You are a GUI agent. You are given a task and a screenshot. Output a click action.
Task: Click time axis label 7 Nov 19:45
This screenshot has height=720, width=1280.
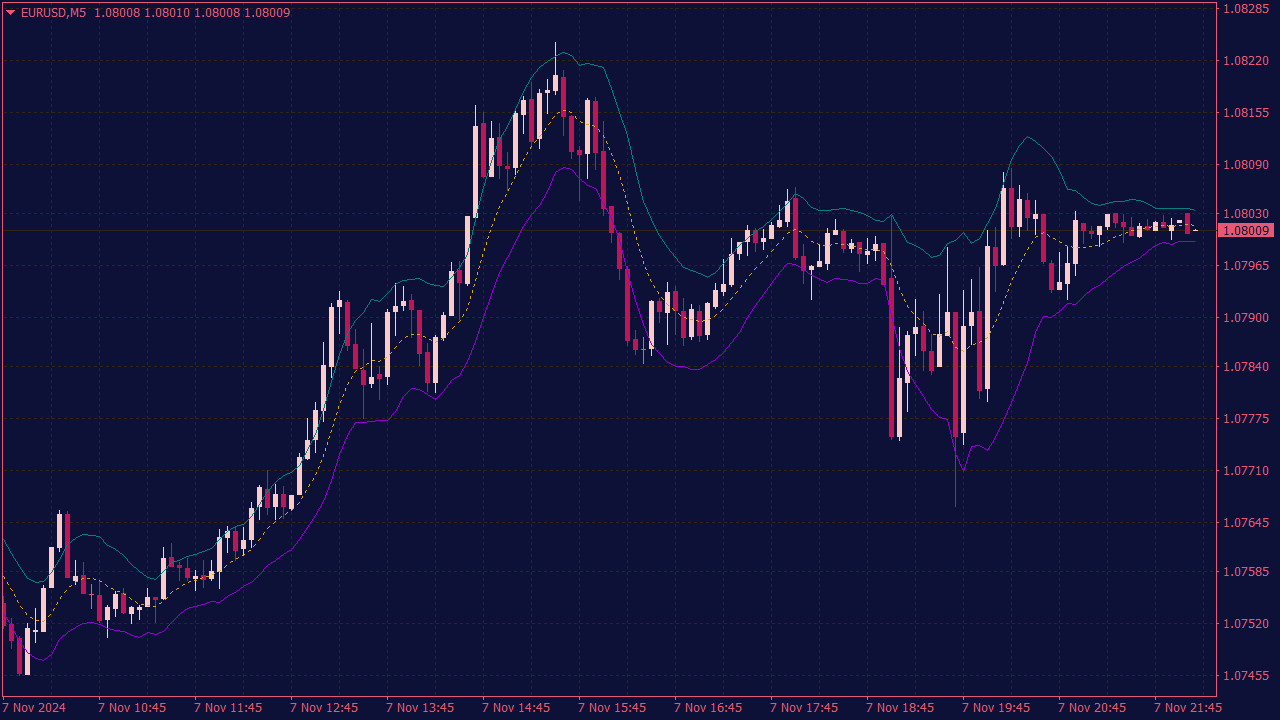point(996,708)
